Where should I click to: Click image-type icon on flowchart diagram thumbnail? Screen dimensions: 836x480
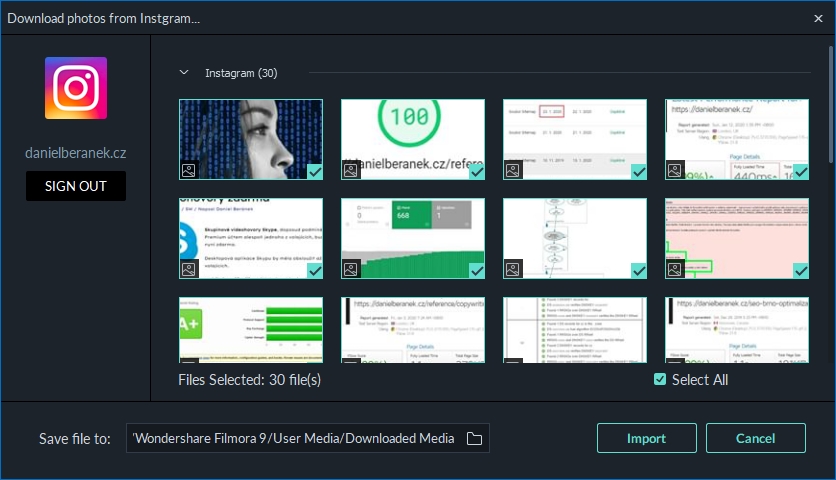click(513, 269)
